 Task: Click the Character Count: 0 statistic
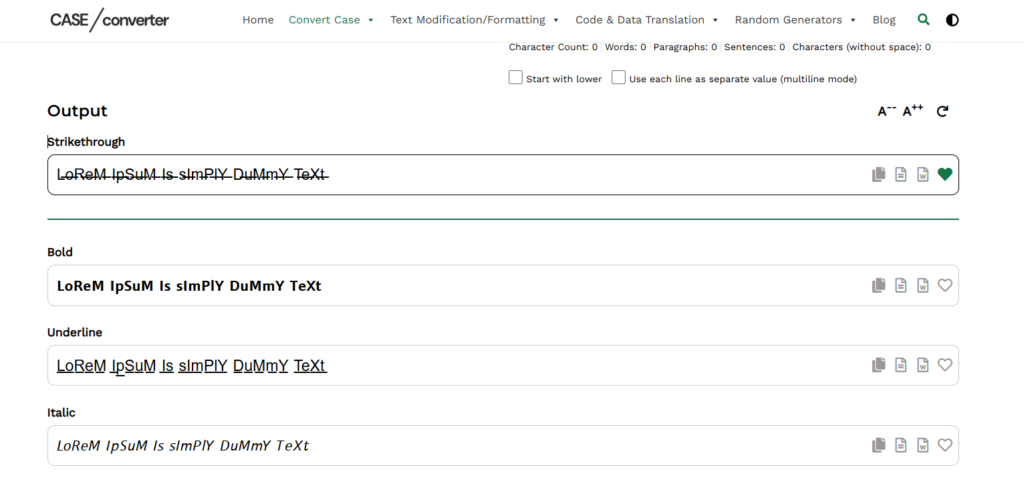click(553, 47)
